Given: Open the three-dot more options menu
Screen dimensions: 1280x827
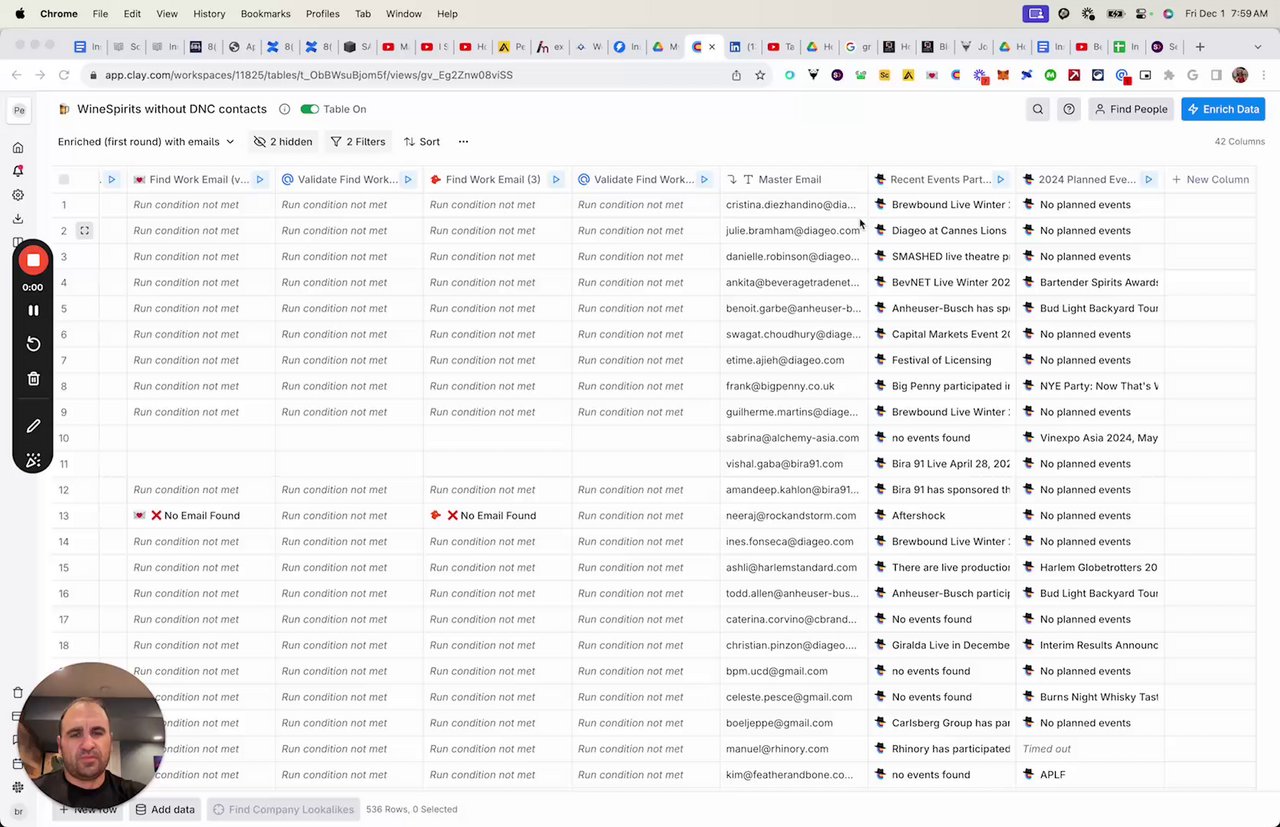Looking at the screenshot, I should pyautogui.click(x=463, y=142).
